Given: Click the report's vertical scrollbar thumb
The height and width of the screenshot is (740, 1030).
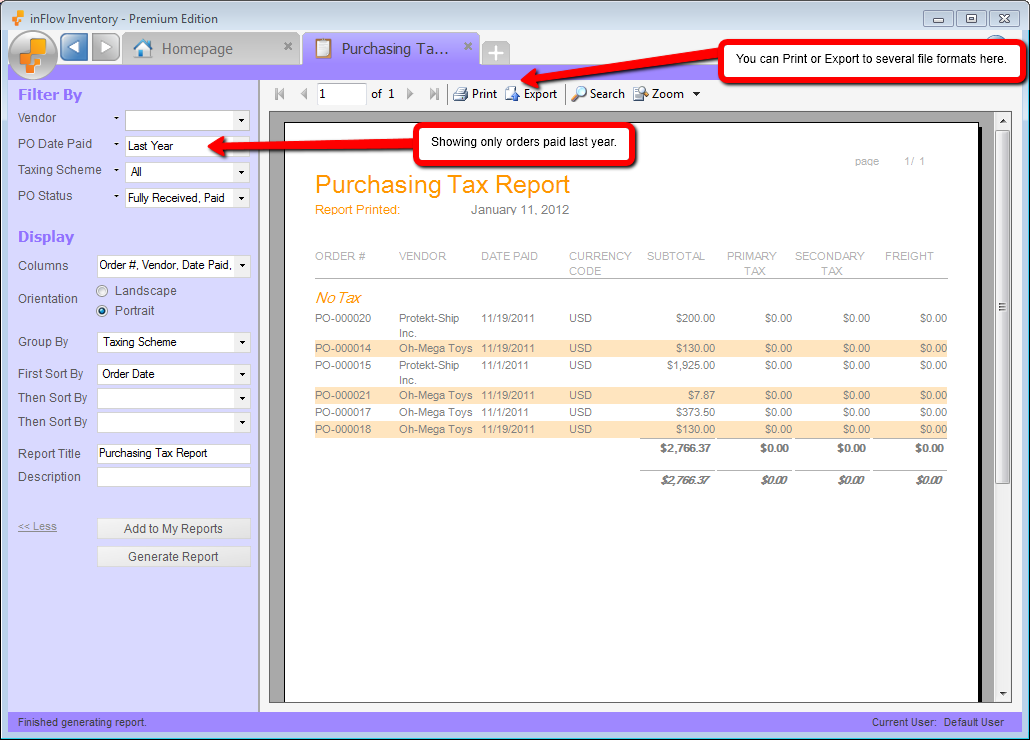Looking at the screenshot, I should (1002, 307).
